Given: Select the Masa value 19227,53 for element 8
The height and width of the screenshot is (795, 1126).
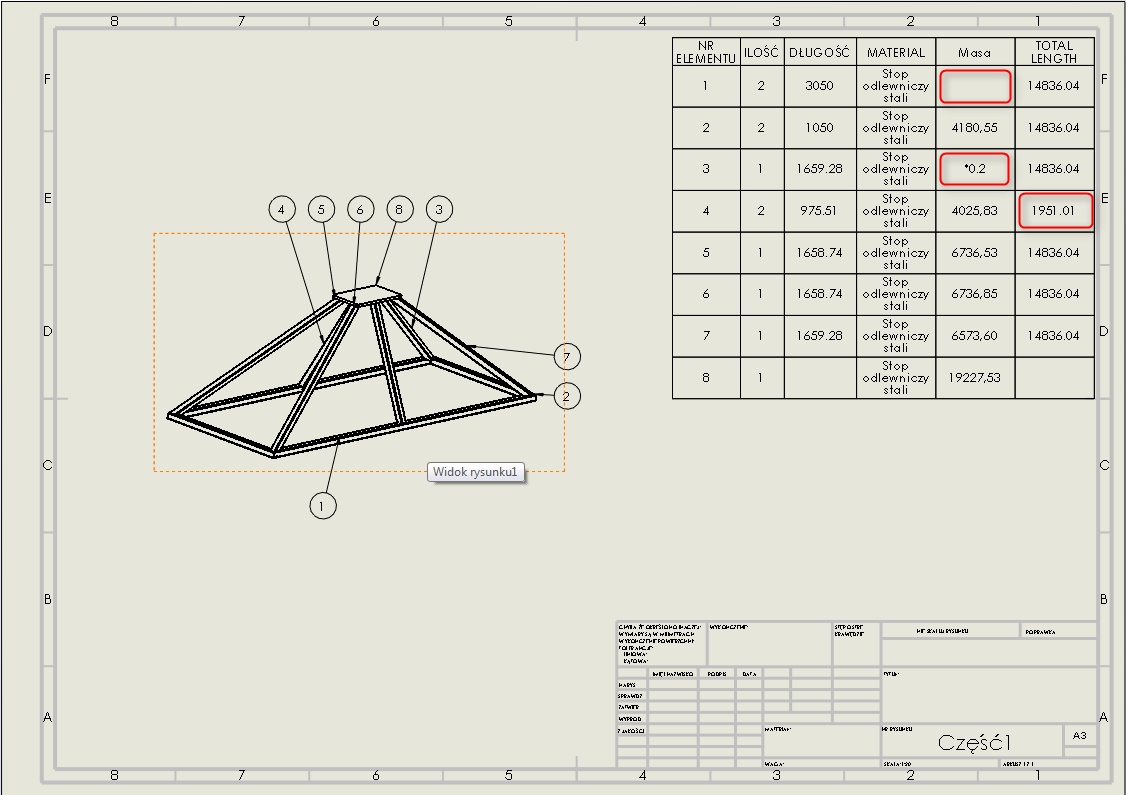Looking at the screenshot, I should [974, 378].
